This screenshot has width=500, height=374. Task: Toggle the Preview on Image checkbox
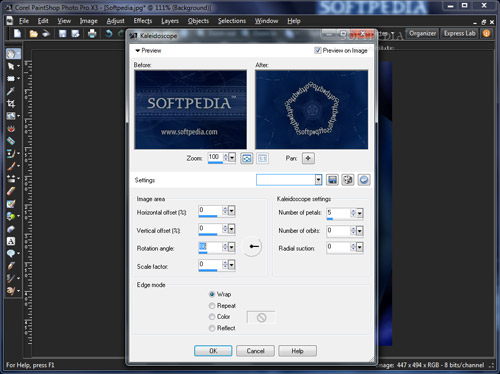coord(317,50)
